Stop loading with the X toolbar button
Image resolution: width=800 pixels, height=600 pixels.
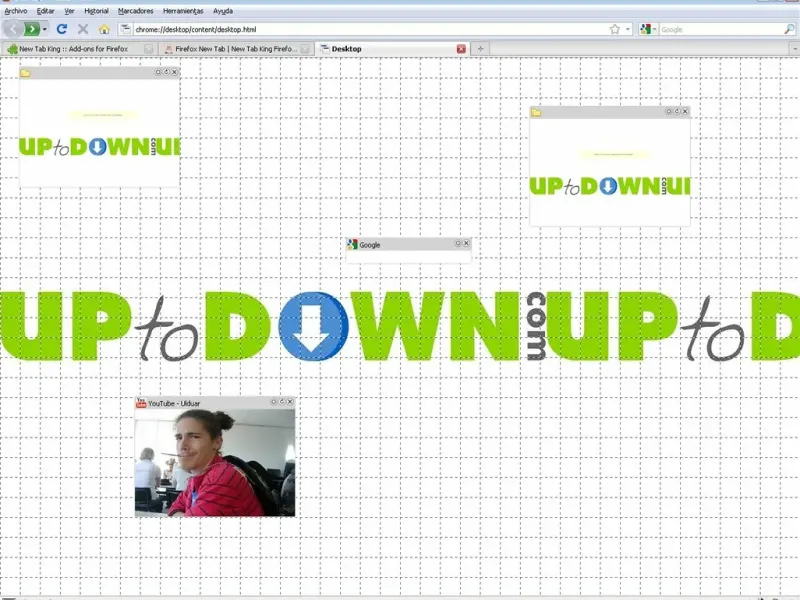[83, 29]
